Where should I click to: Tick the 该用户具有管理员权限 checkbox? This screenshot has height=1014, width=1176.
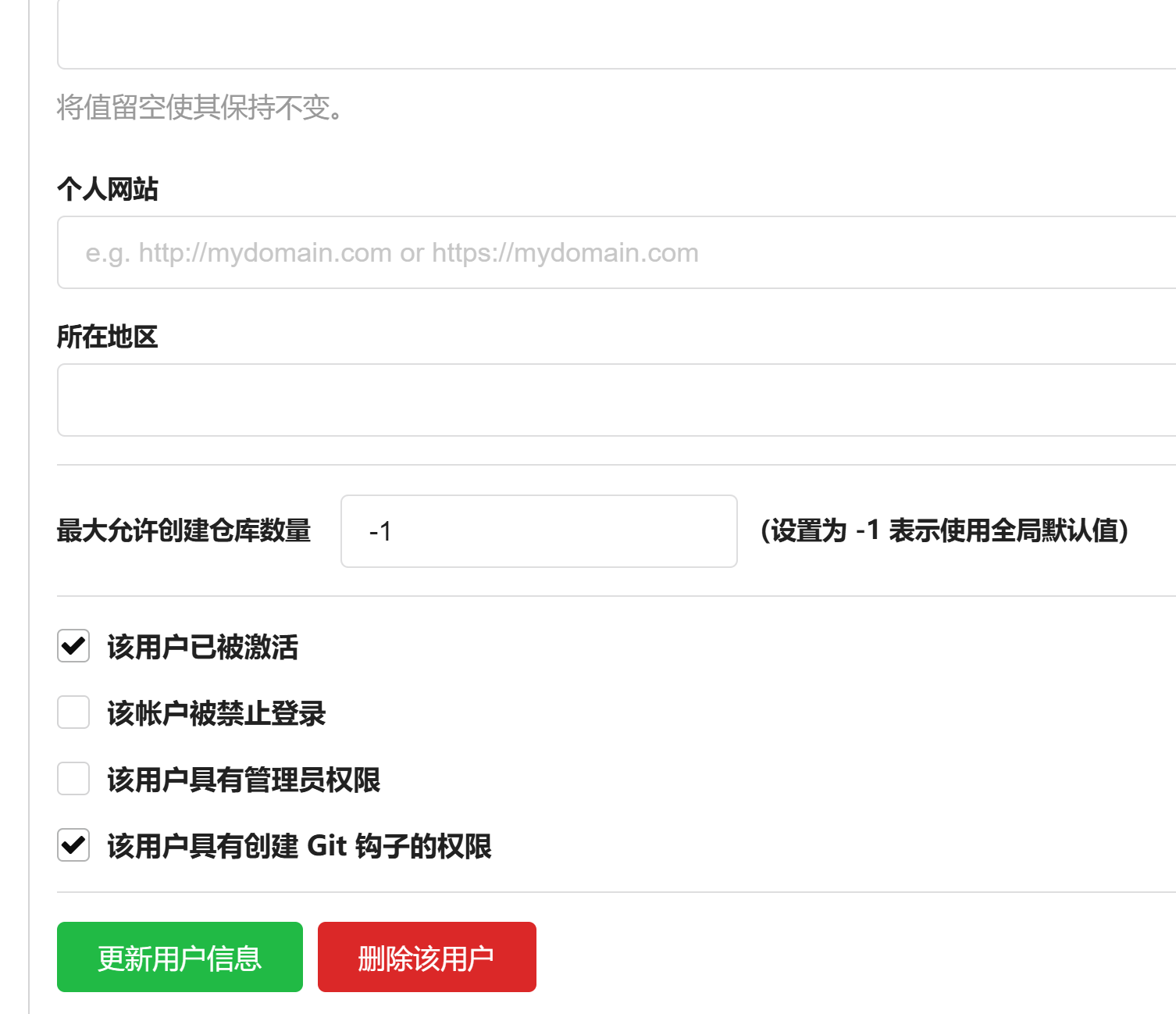point(73,779)
